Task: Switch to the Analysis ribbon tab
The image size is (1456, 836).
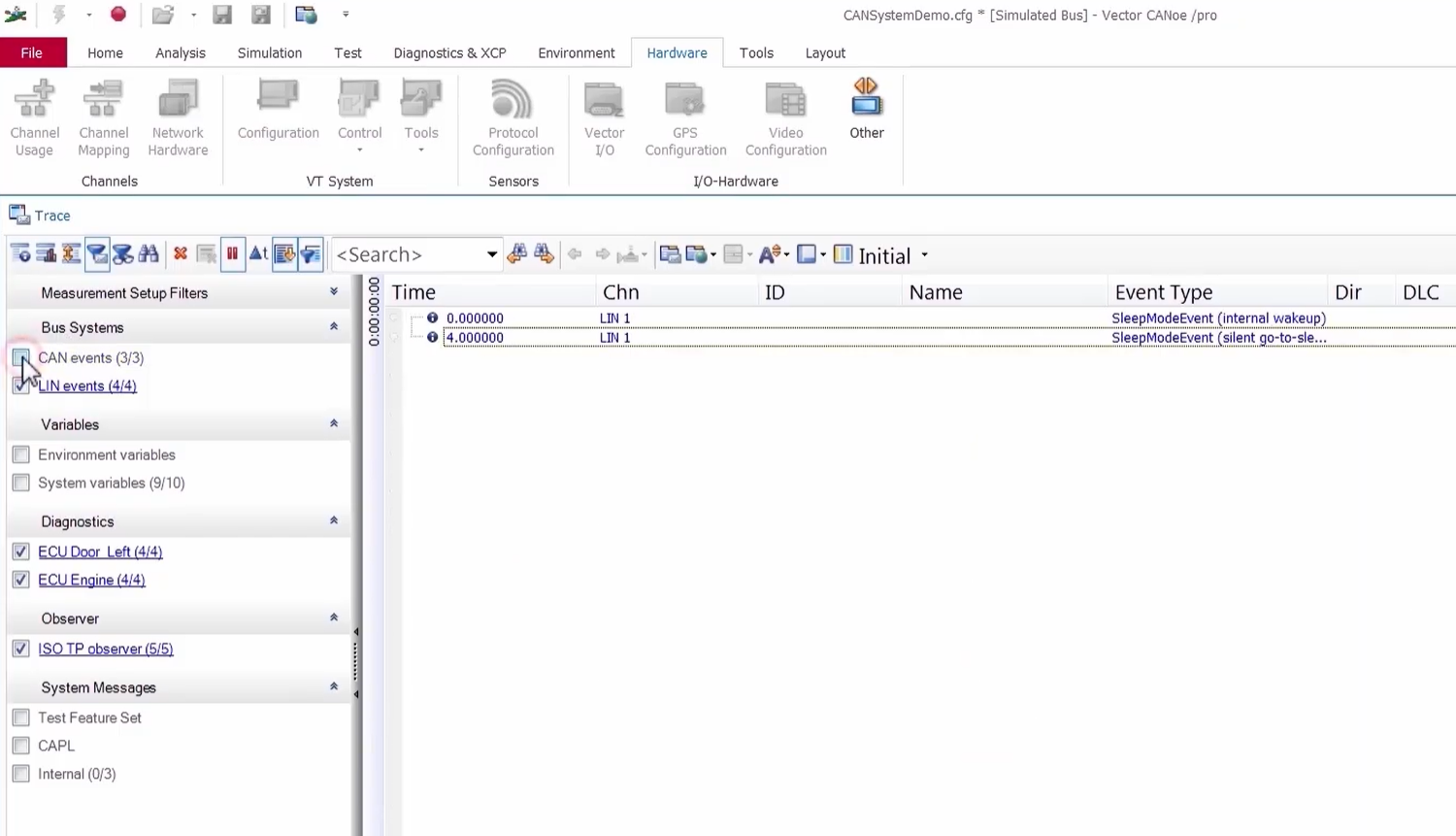Action: pyautogui.click(x=181, y=52)
